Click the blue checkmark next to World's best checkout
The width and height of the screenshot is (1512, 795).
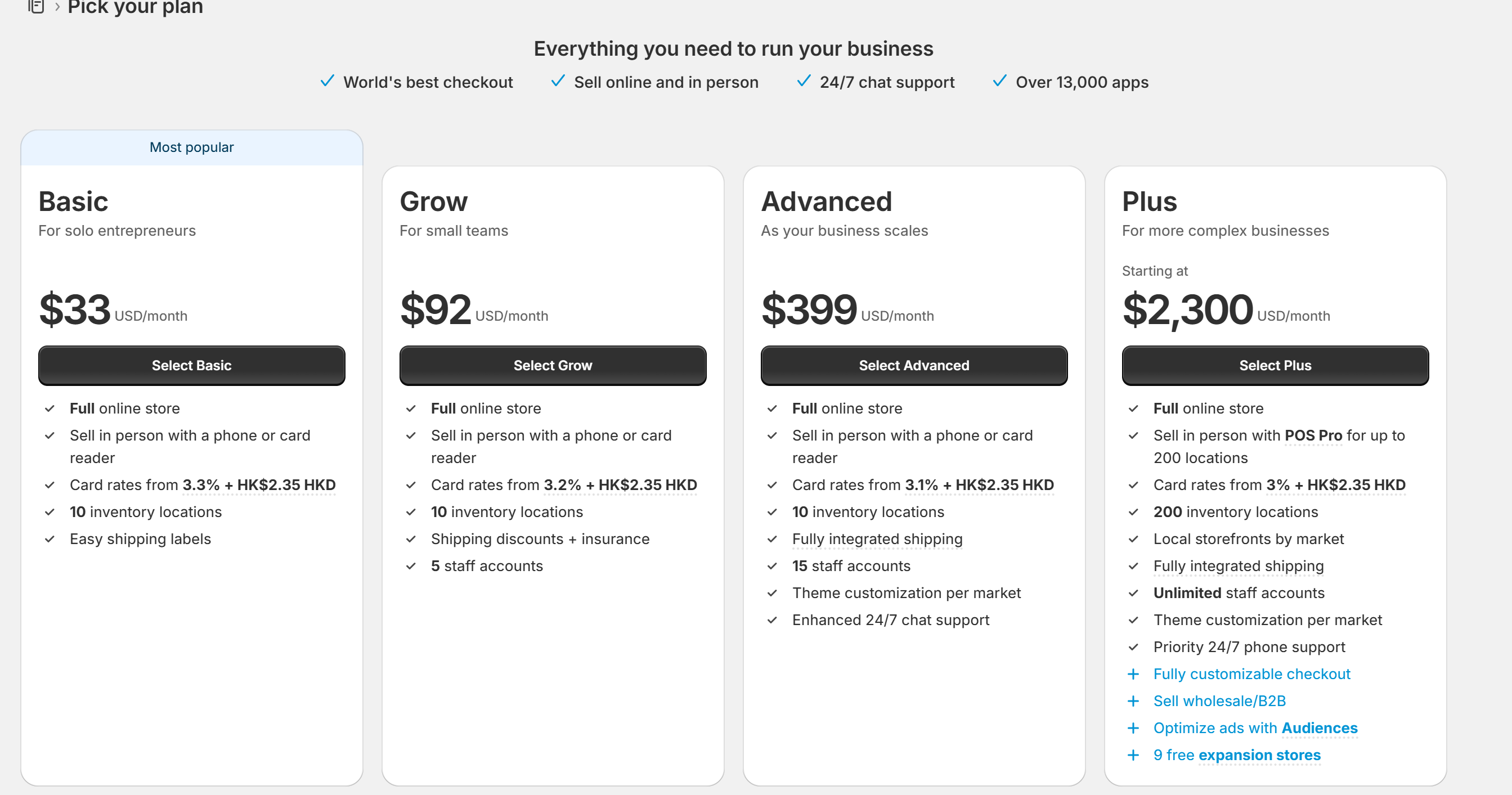(x=327, y=81)
